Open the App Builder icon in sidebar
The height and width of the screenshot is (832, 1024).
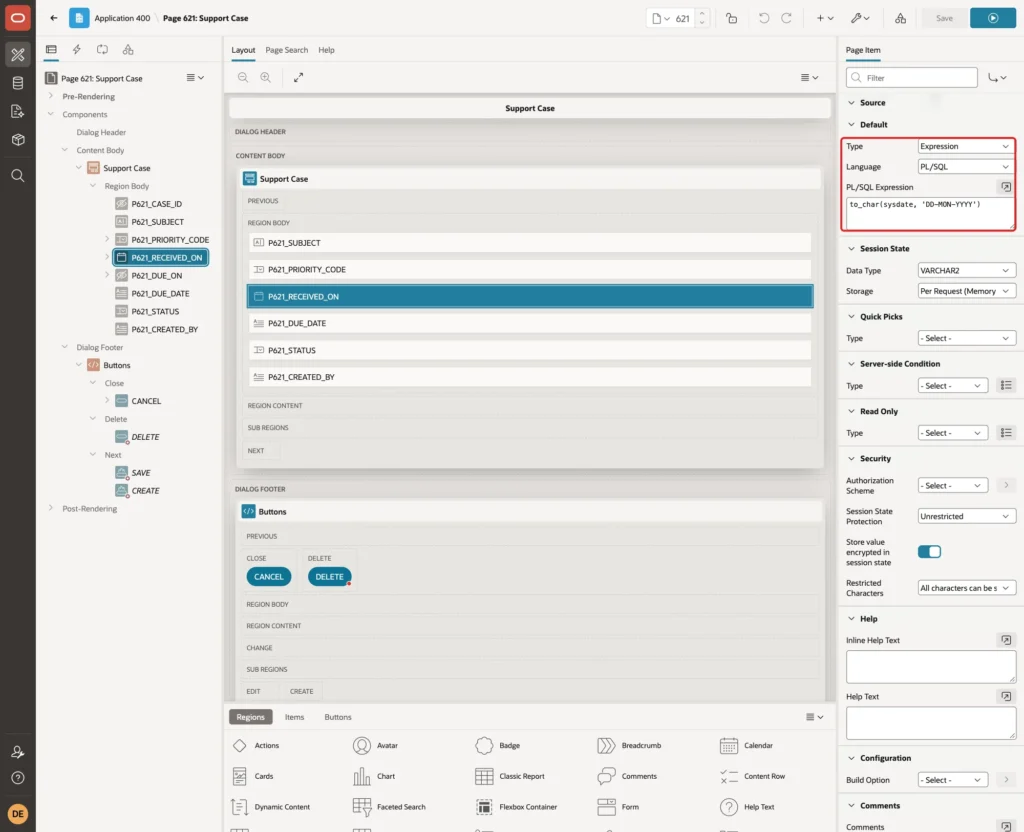pos(18,55)
